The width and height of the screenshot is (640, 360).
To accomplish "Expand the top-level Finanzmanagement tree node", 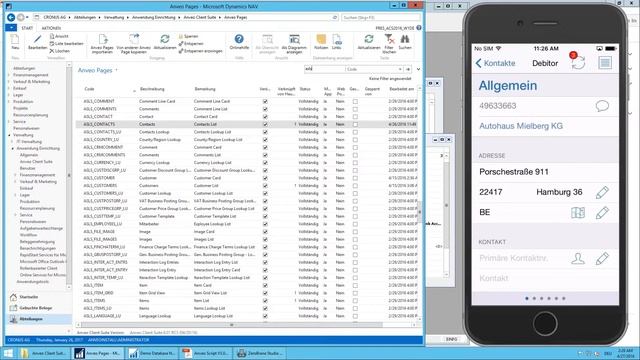I will 9,75.
